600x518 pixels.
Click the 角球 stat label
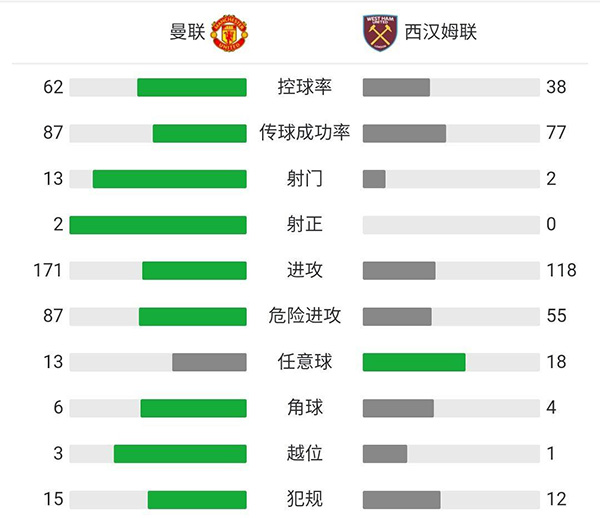(x=304, y=408)
